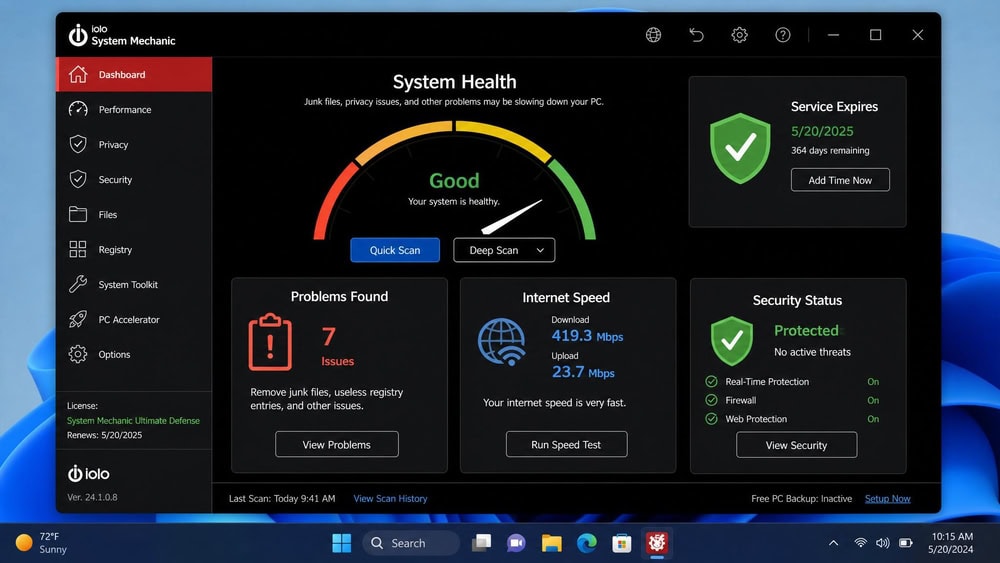Click the Firewall checkmark icon
1000x563 pixels.
coord(711,400)
